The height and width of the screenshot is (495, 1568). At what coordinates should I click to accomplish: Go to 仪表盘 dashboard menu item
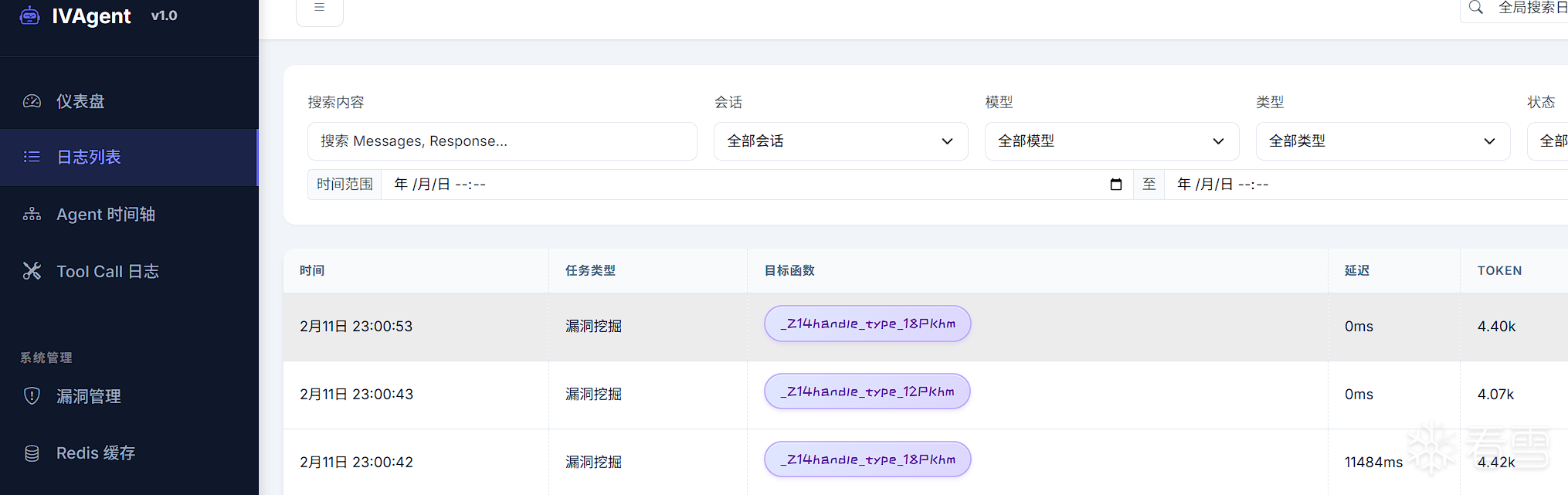[x=80, y=101]
